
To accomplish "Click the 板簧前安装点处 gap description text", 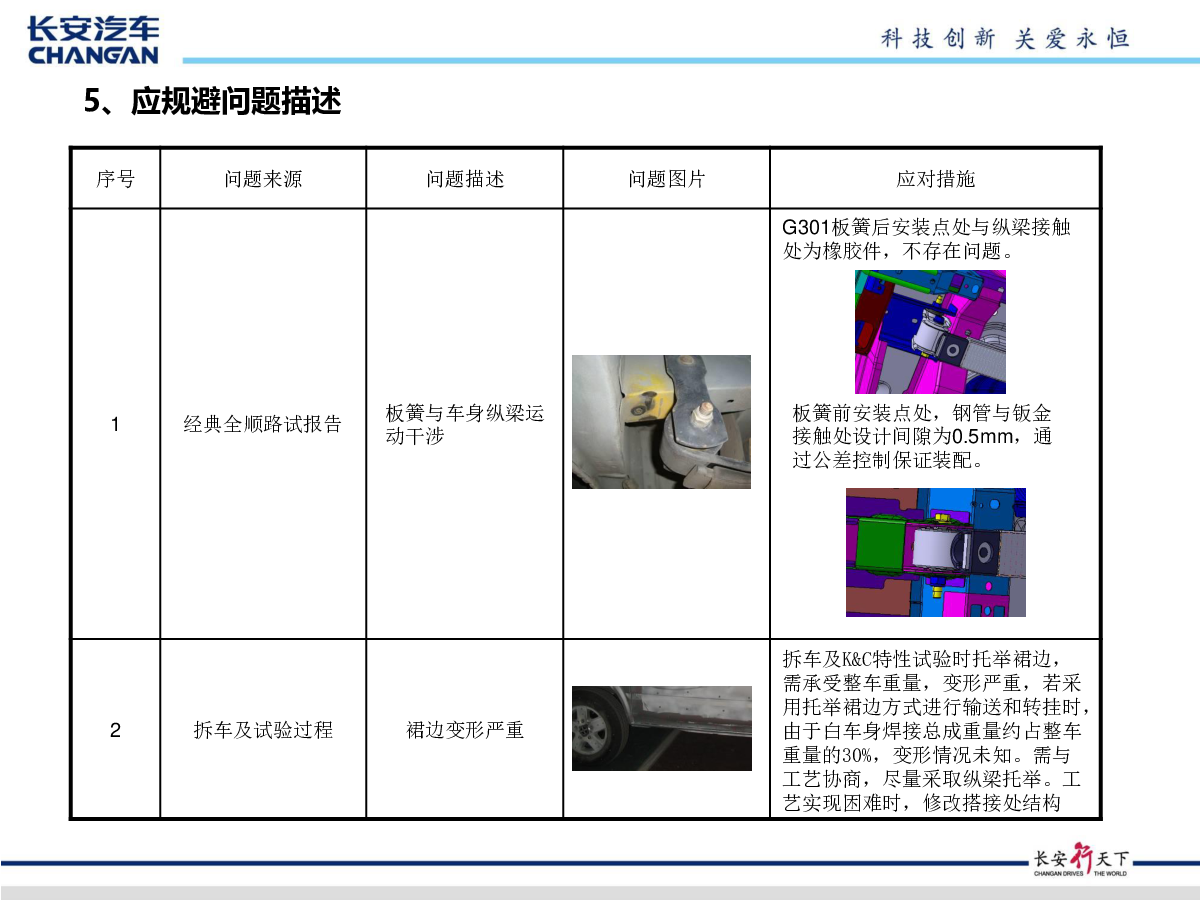I will click(922, 437).
